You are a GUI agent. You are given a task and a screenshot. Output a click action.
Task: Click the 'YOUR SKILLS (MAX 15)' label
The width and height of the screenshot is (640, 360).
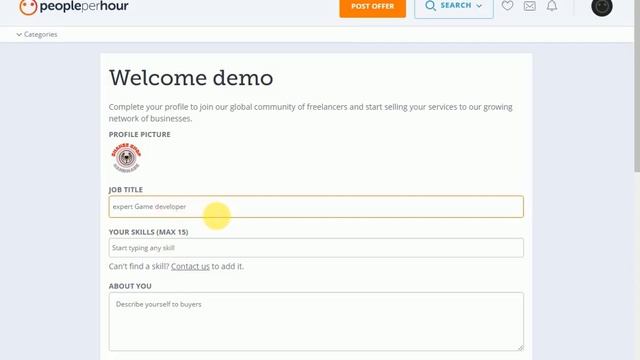click(149, 232)
